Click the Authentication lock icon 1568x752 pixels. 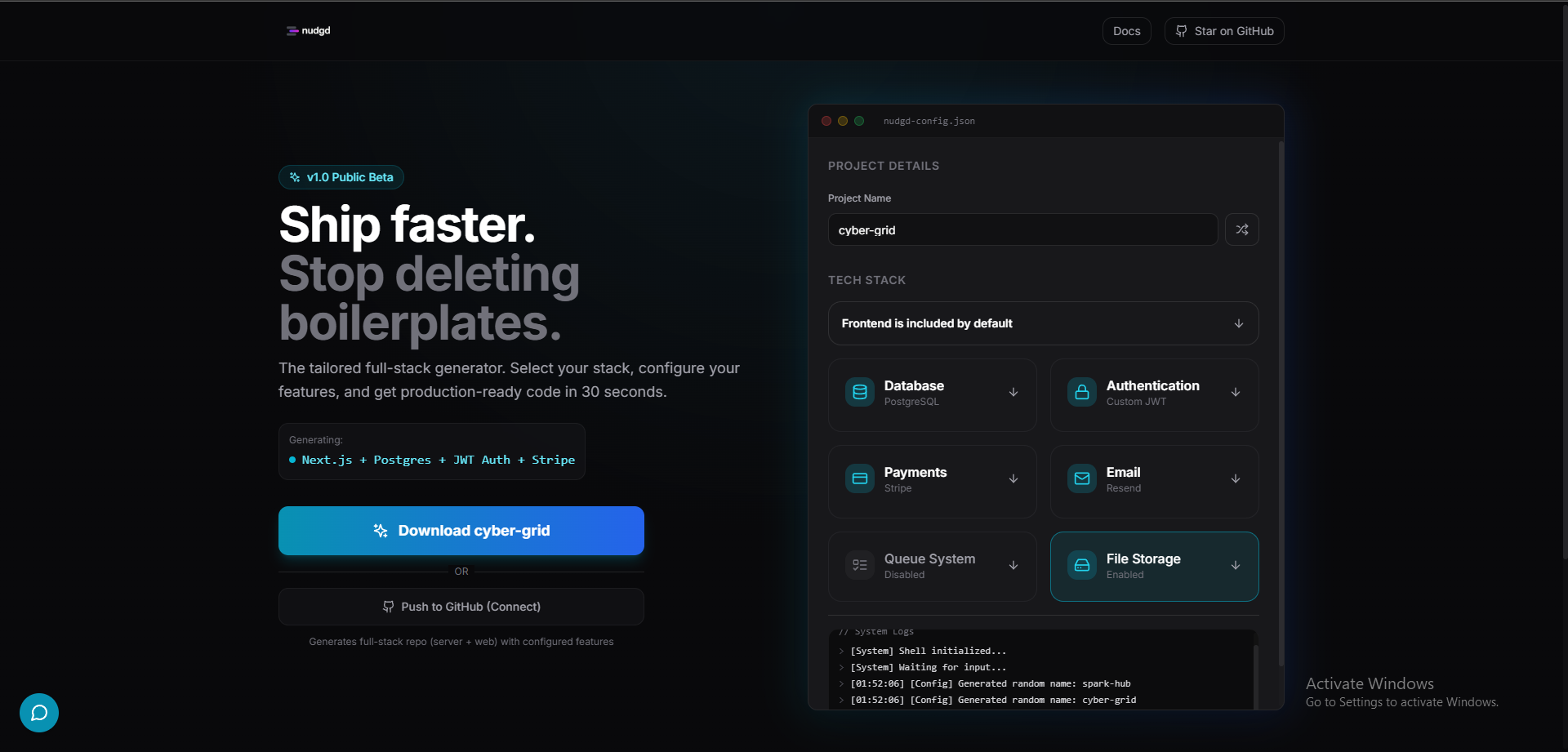1081,392
